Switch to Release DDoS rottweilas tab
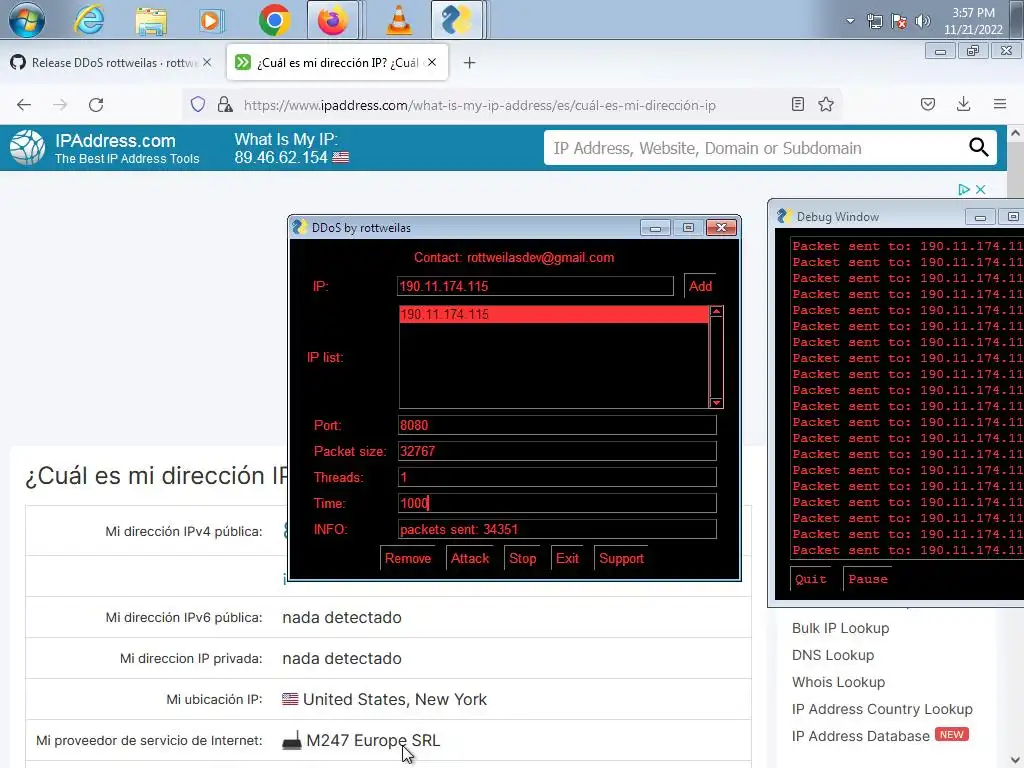 (104, 63)
